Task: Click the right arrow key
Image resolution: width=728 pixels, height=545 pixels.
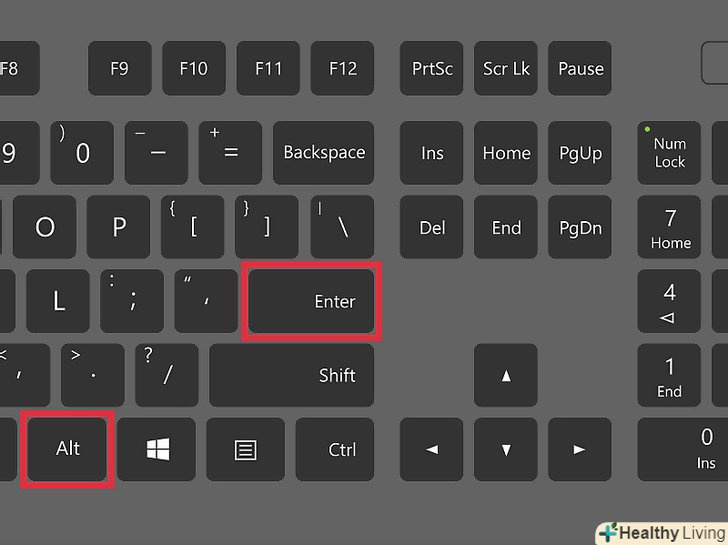Action: pyautogui.click(x=579, y=449)
